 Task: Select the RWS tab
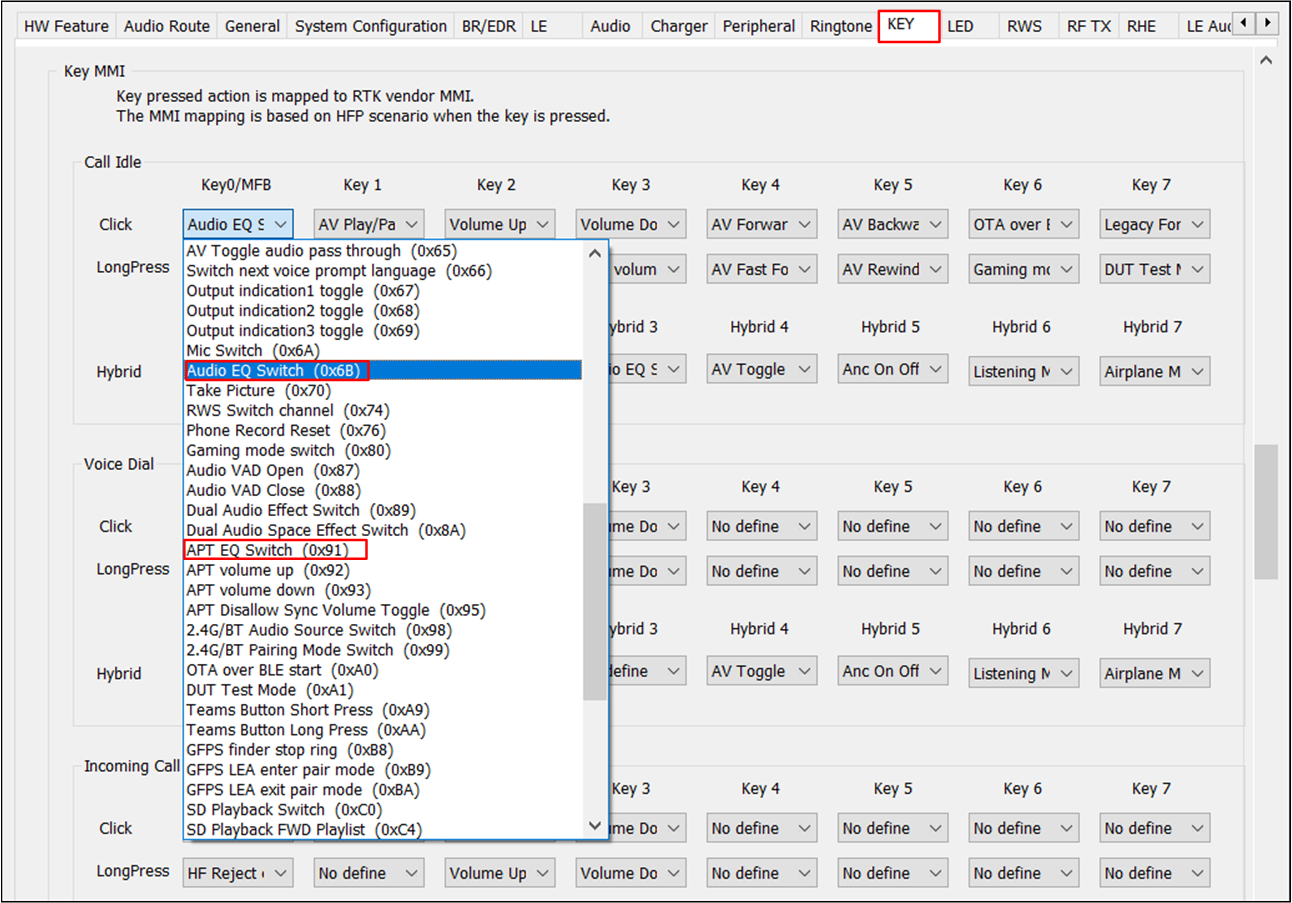(x=1023, y=26)
